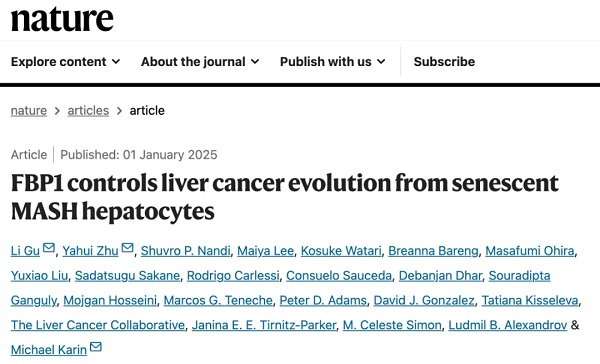Navigate to the nature breadcrumb link
The width and height of the screenshot is (600, 364).
[29, 111]
